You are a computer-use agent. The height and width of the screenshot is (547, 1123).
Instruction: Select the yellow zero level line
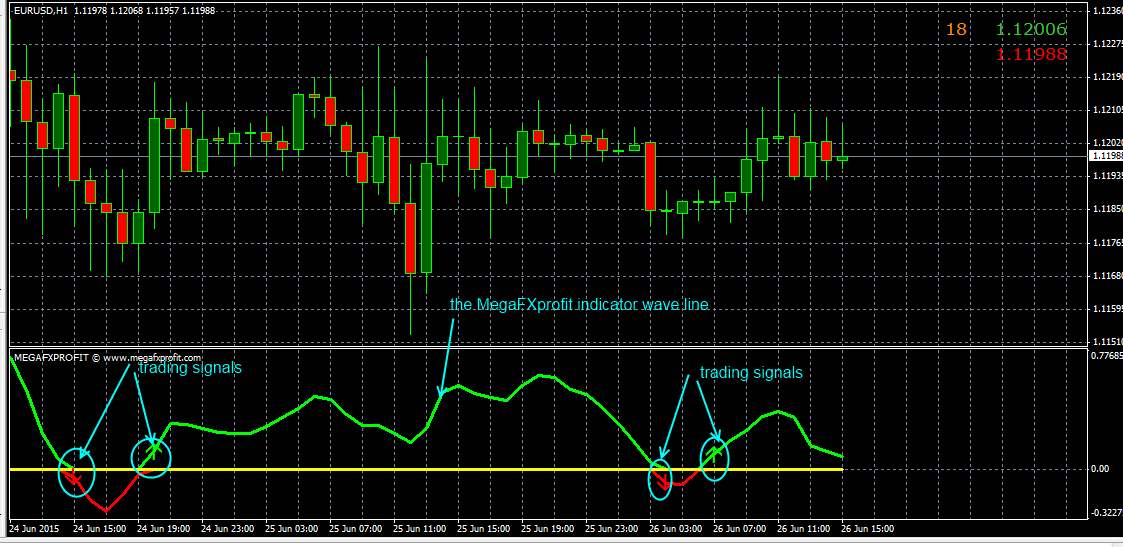(400, 469)
